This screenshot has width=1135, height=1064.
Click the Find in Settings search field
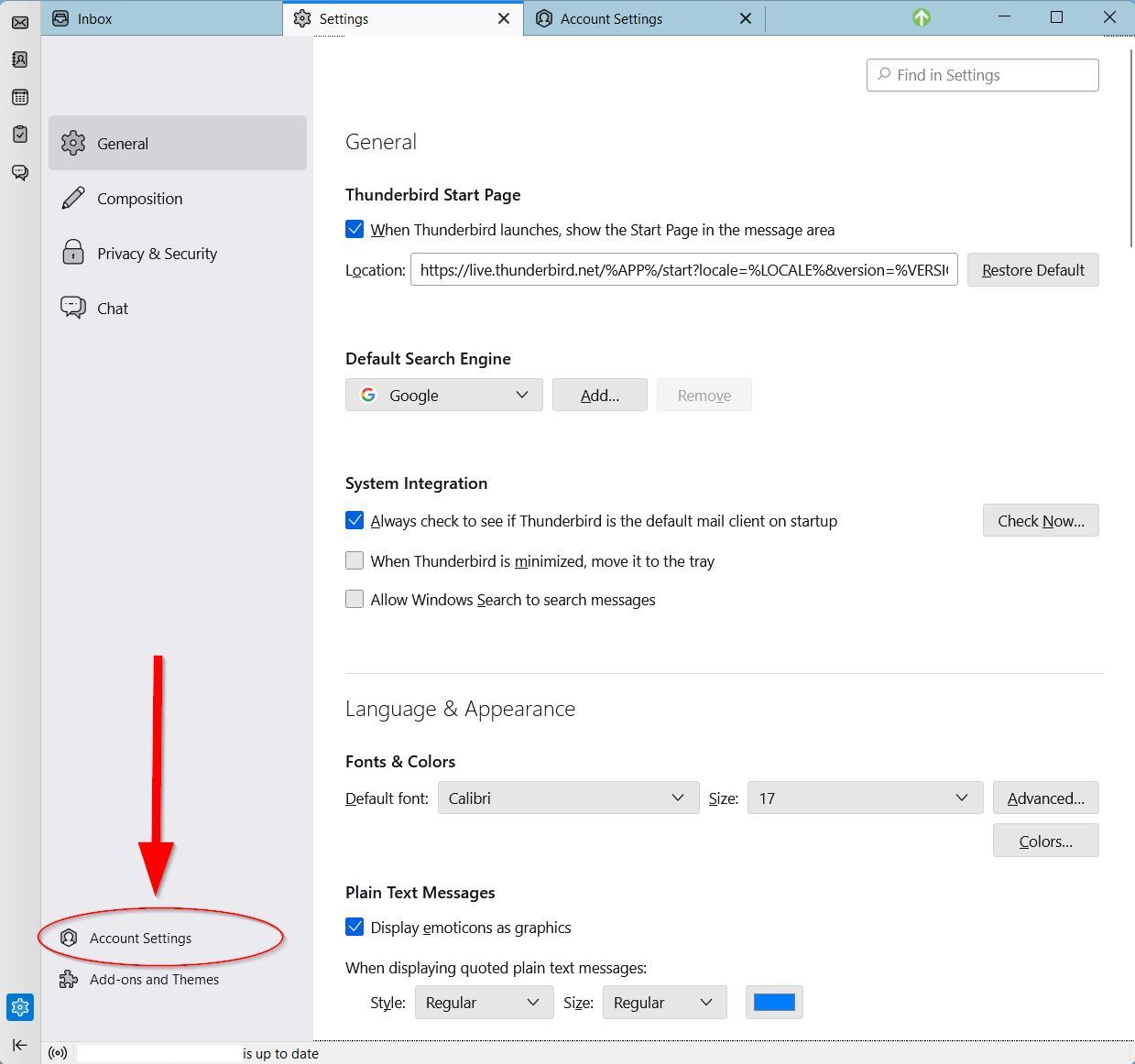[x=983, y=75]
